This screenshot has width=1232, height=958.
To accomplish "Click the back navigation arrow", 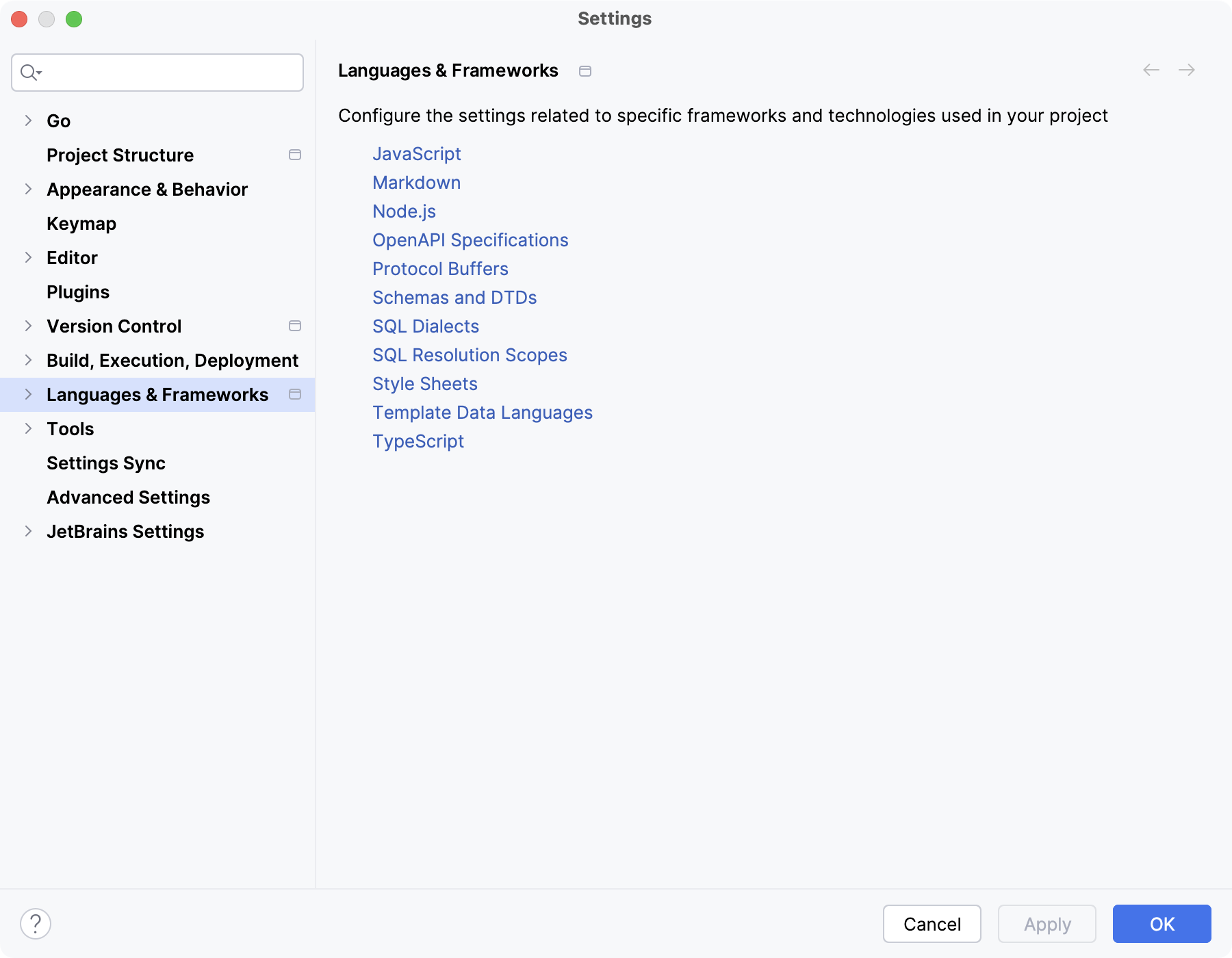I will (1150, 70).
